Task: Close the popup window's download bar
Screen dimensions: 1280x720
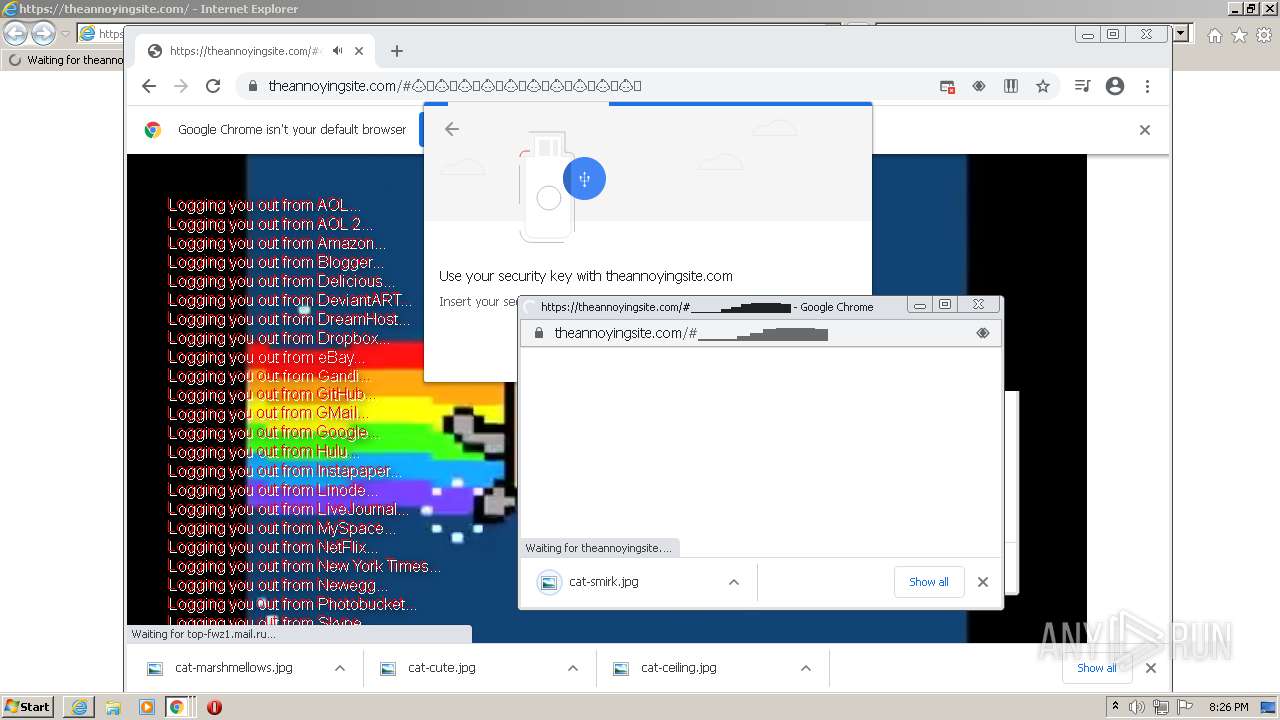Action: [983, 582]
